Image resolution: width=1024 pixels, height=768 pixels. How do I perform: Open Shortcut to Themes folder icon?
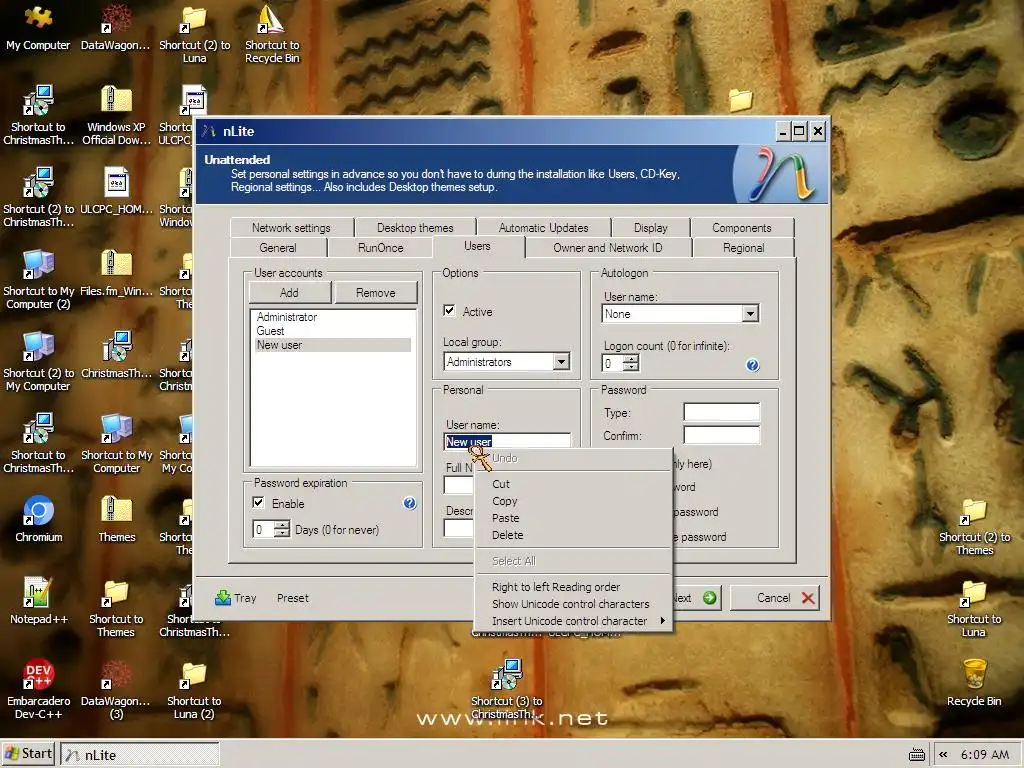[x=116, y=609]
